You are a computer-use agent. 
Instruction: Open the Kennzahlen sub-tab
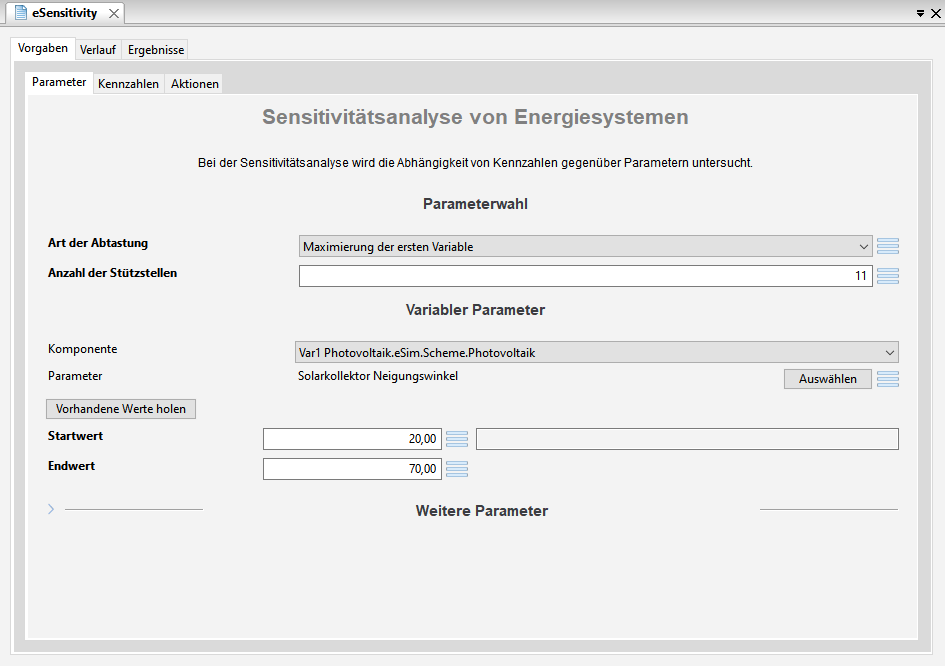pyautogui.click(x=128, y=84)
